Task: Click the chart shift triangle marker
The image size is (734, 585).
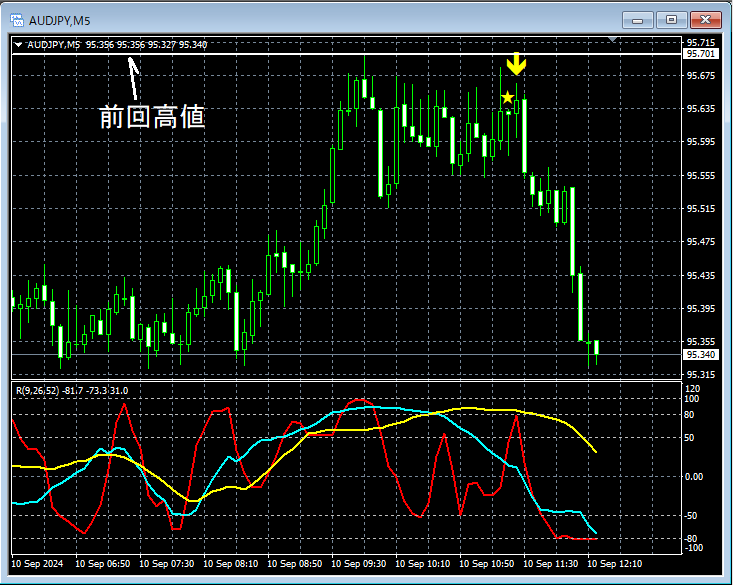Action: pos(612,40)
